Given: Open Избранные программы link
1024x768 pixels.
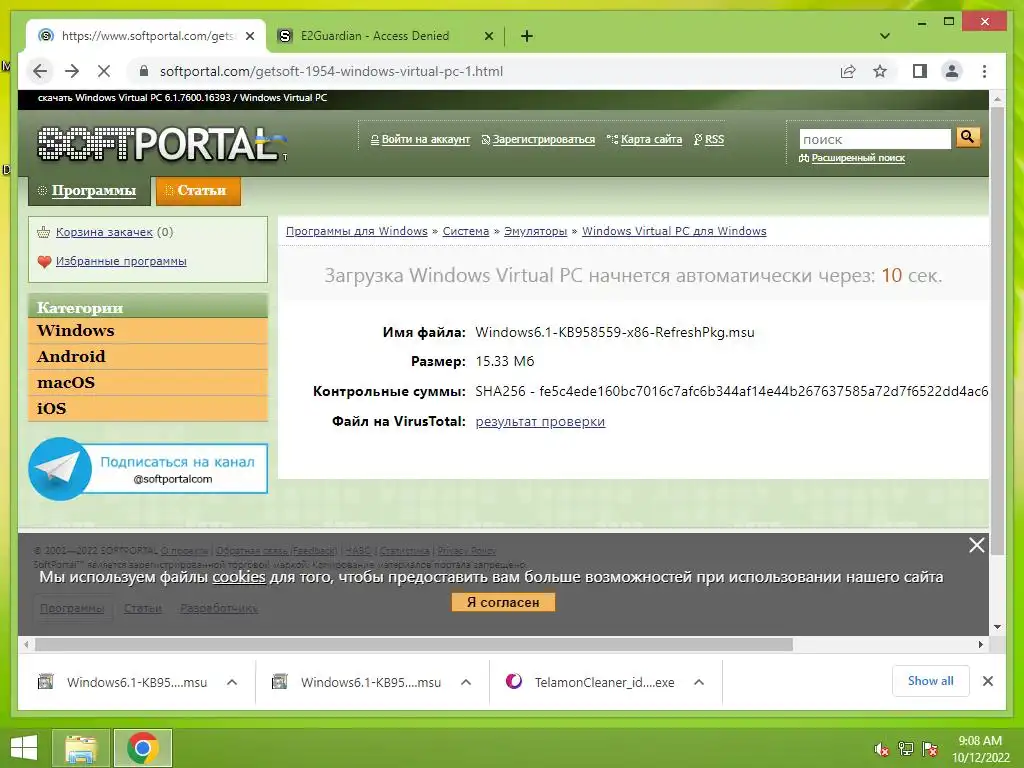Looking at the screenshot, I should (121, 261).
